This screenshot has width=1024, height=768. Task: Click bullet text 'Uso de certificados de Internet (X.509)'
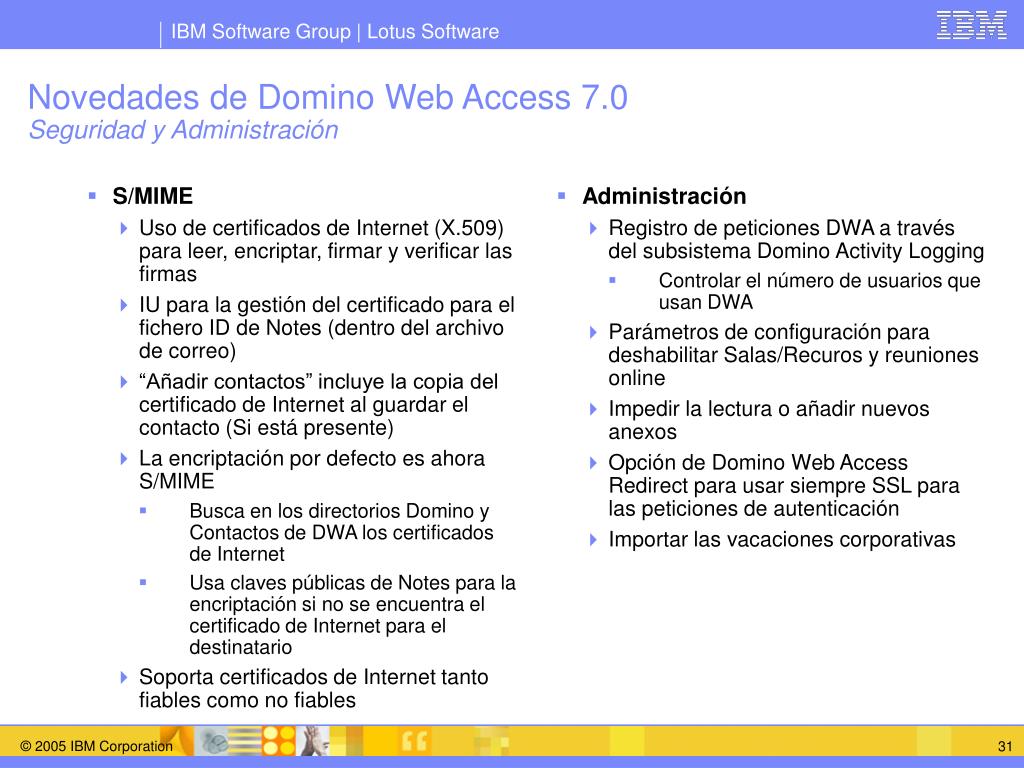(321, 228)
